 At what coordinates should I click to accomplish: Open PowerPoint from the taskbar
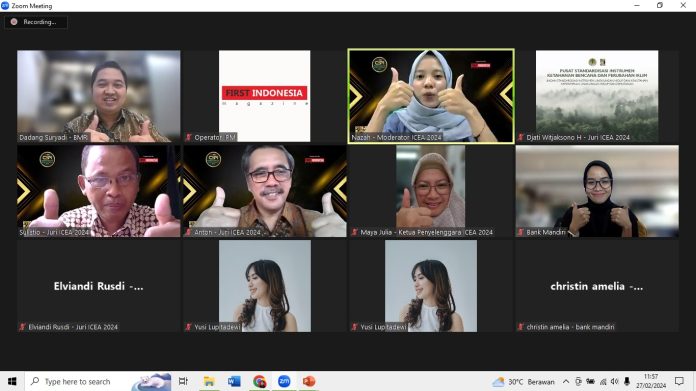308,381
